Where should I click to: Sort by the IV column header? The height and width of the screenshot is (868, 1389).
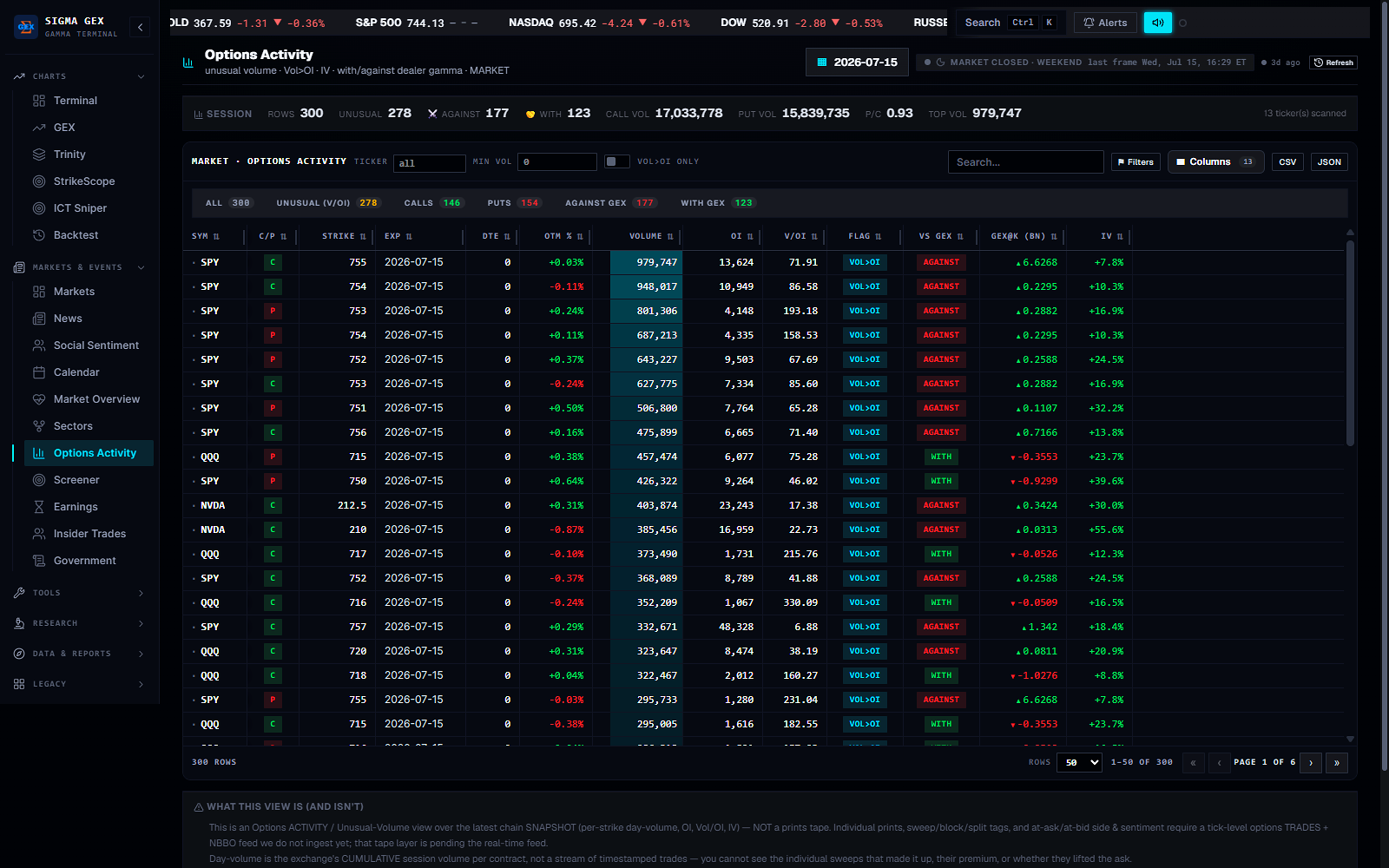point(1111,236)
